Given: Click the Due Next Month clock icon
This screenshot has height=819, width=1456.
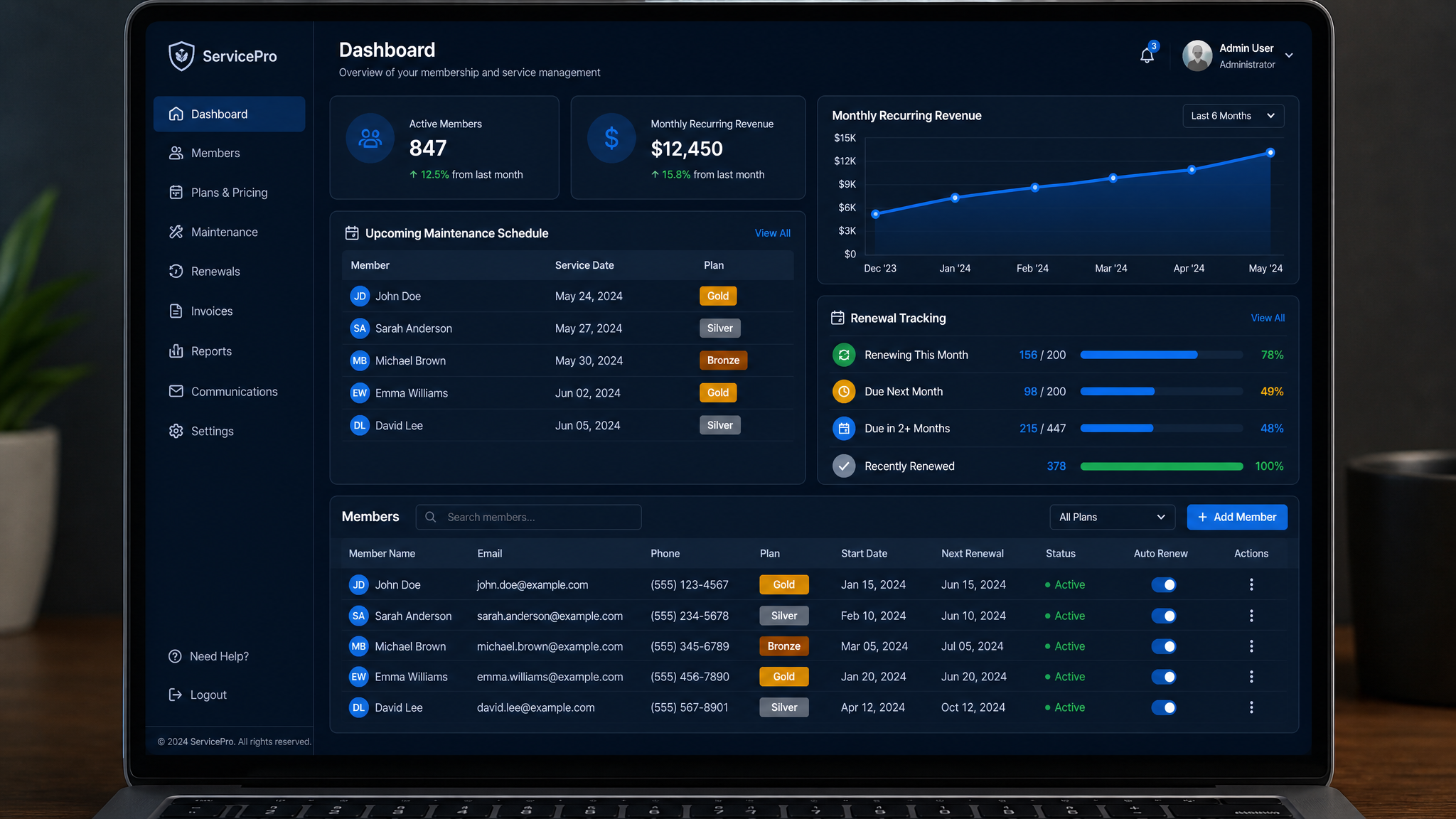Looking at the screenshot, I should pos(844,392).
